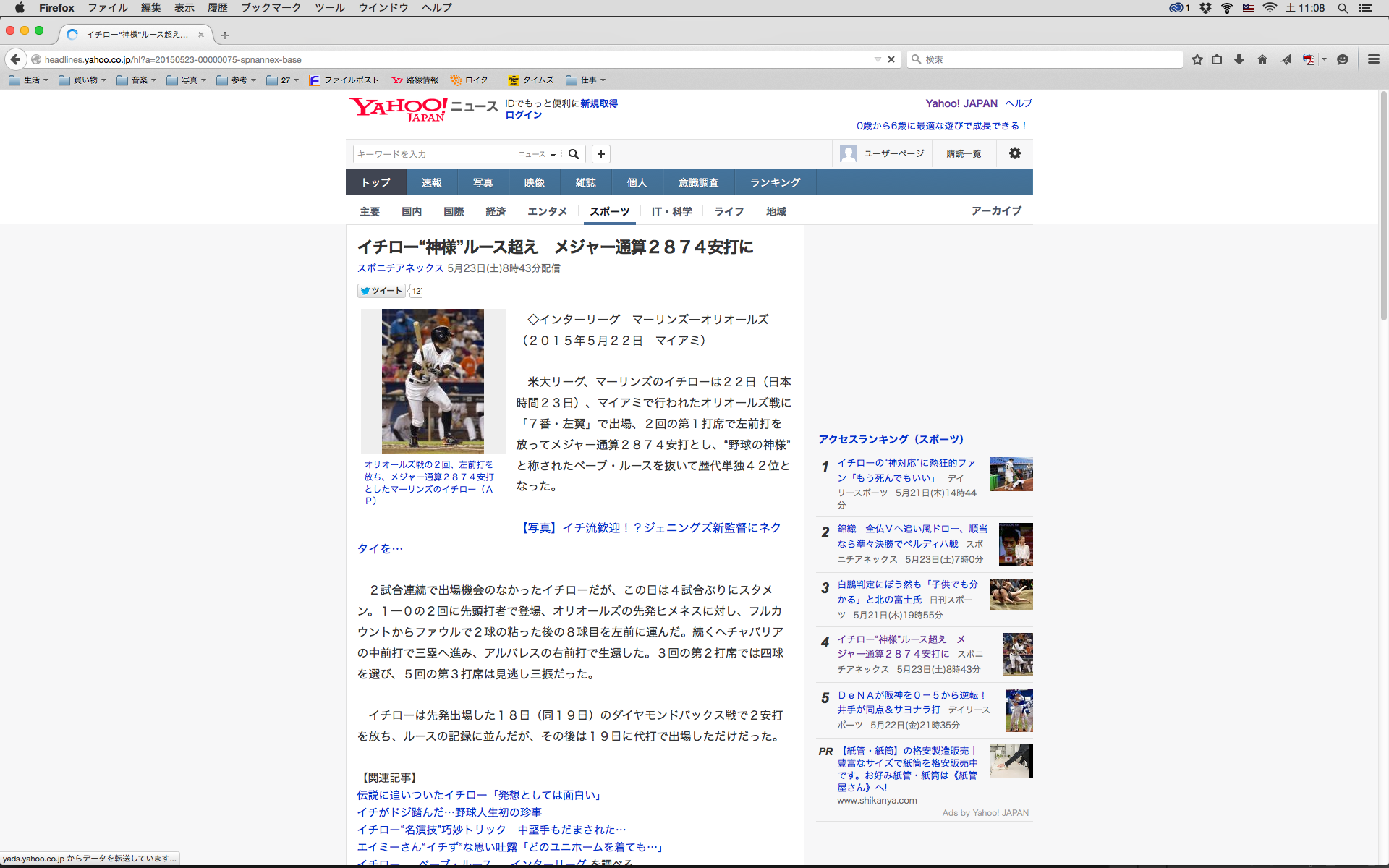This screenshot has height=868, width=1389.
Task: Open the downloads arrow icon
Action: pos(1239,59)
